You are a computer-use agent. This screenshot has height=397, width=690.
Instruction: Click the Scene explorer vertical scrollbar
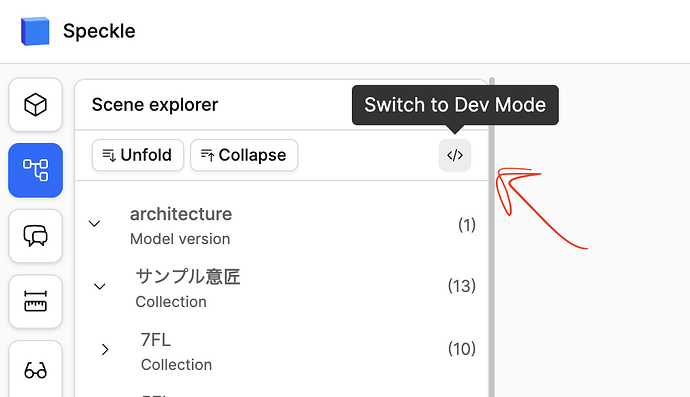click(492, 238)
